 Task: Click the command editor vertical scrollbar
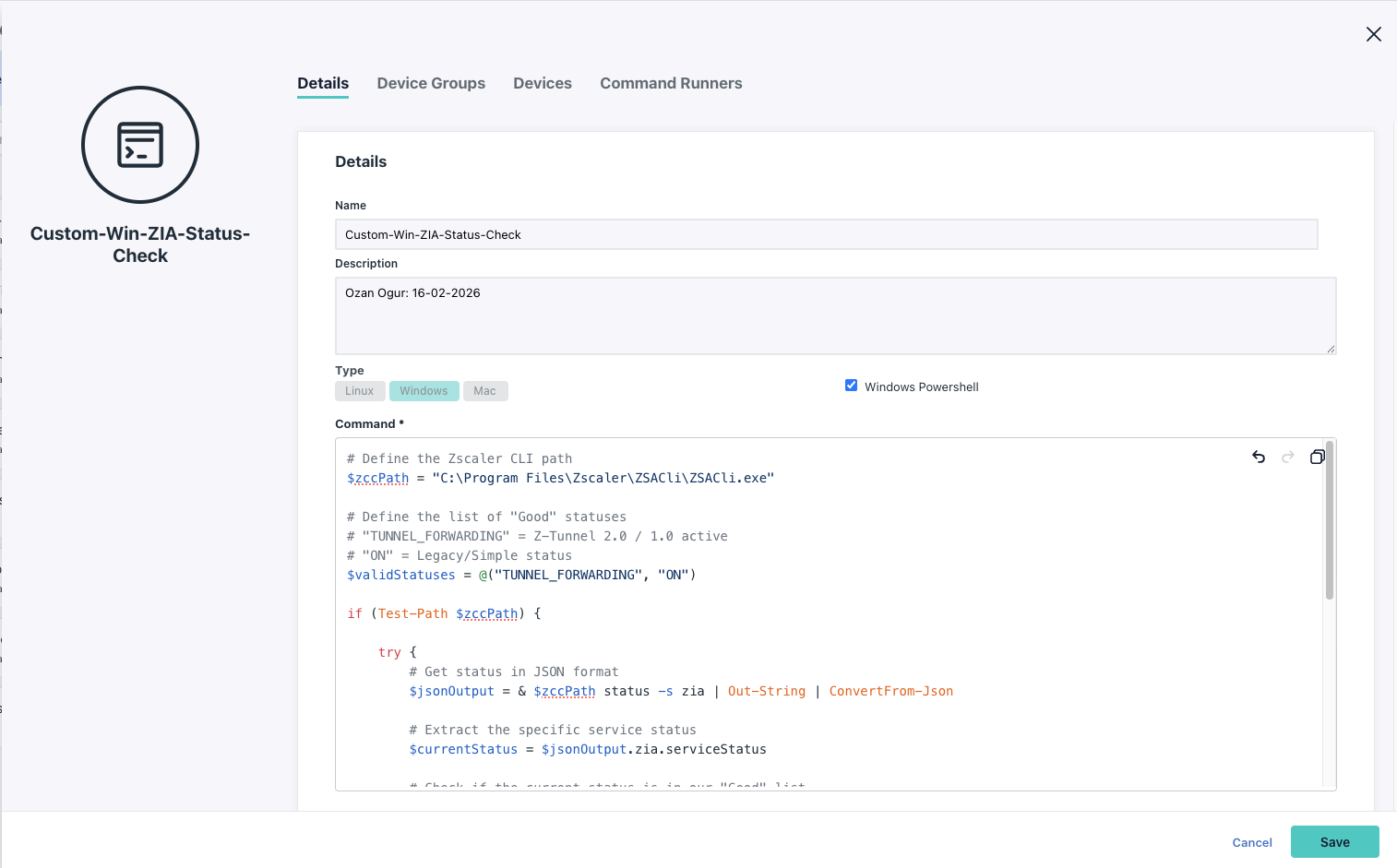[1329, 521]
